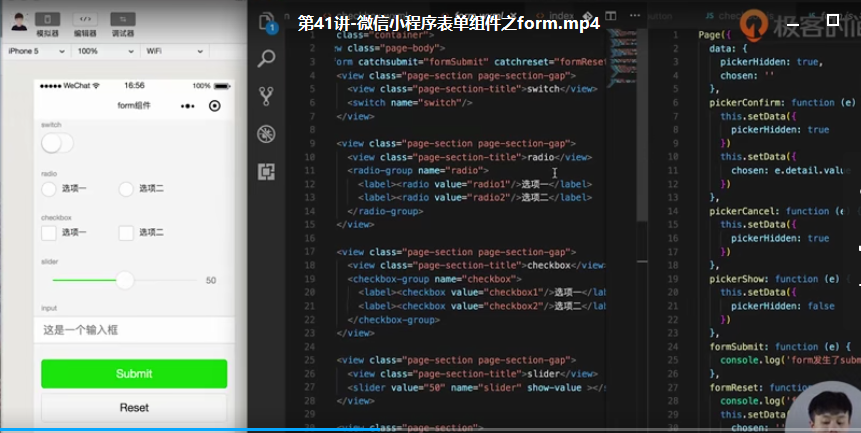
Task: Click the checkbox value="checkbox2" code line
Action: (x=482, y=306)
